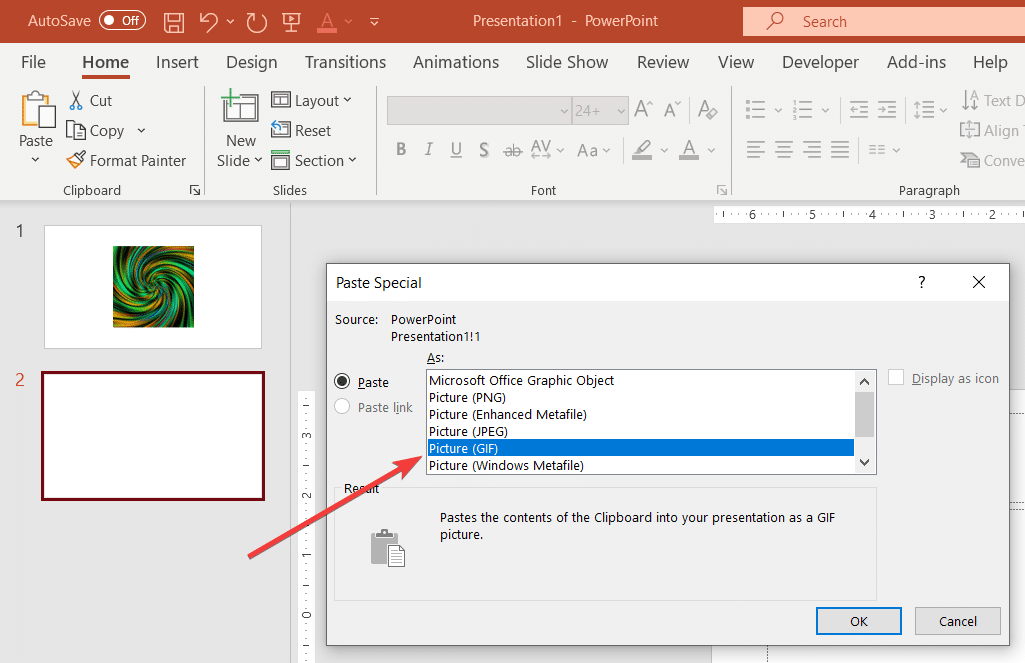
Task: Open the font size dropdown
Action: click(x=620, y=110)
